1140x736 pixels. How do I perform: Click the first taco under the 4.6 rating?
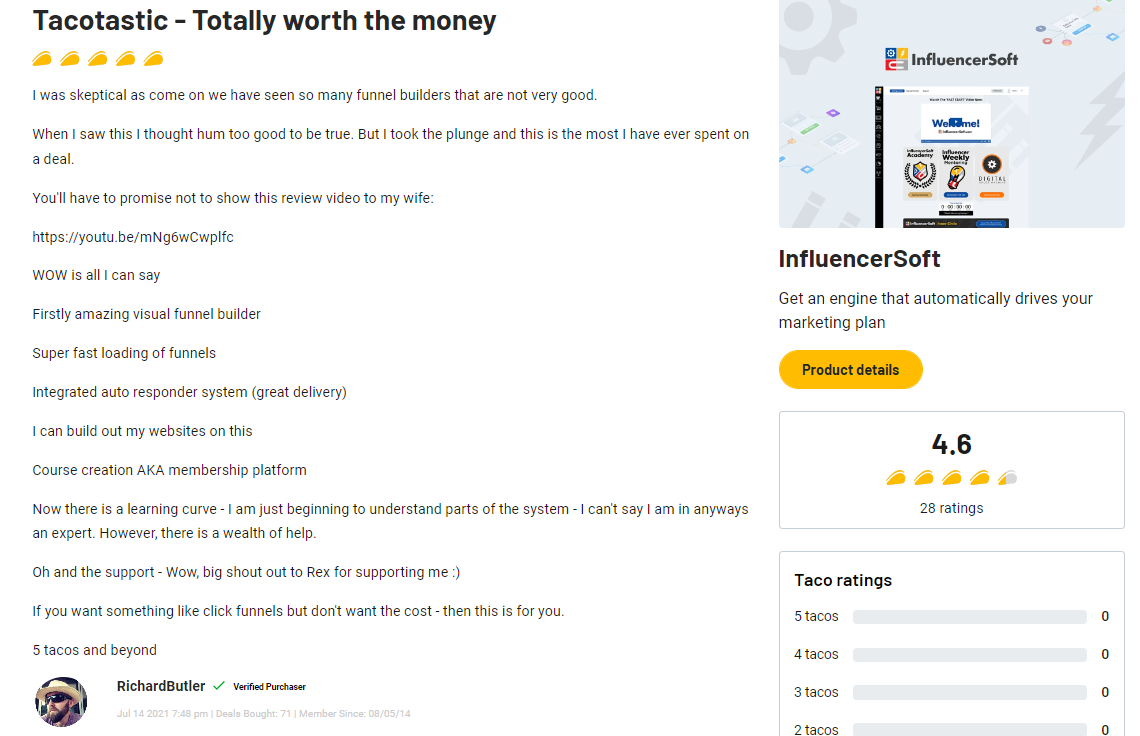tap(896, 478)
